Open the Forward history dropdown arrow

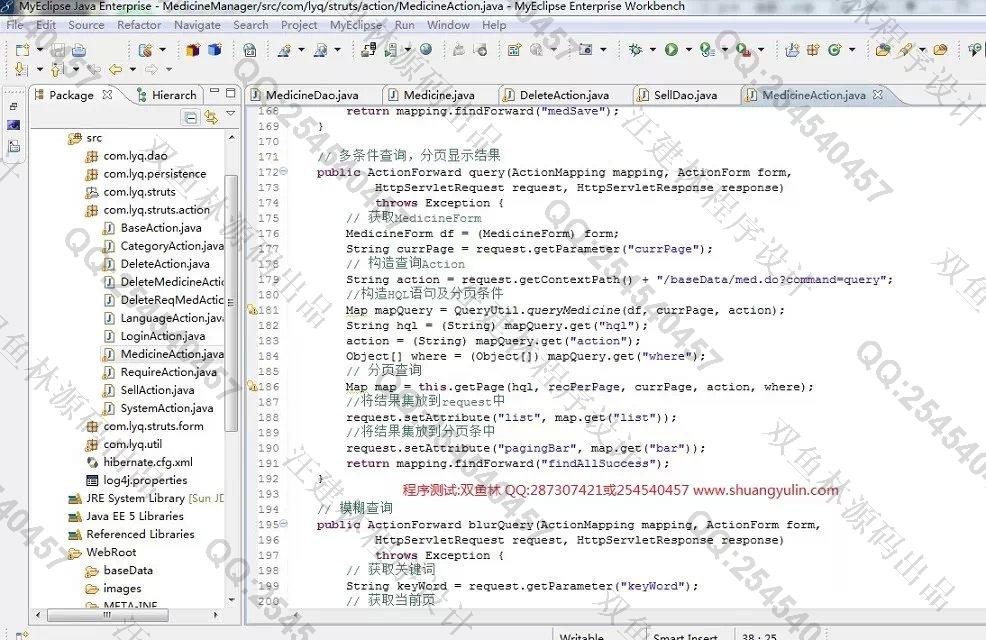click(x=169, y=69)
